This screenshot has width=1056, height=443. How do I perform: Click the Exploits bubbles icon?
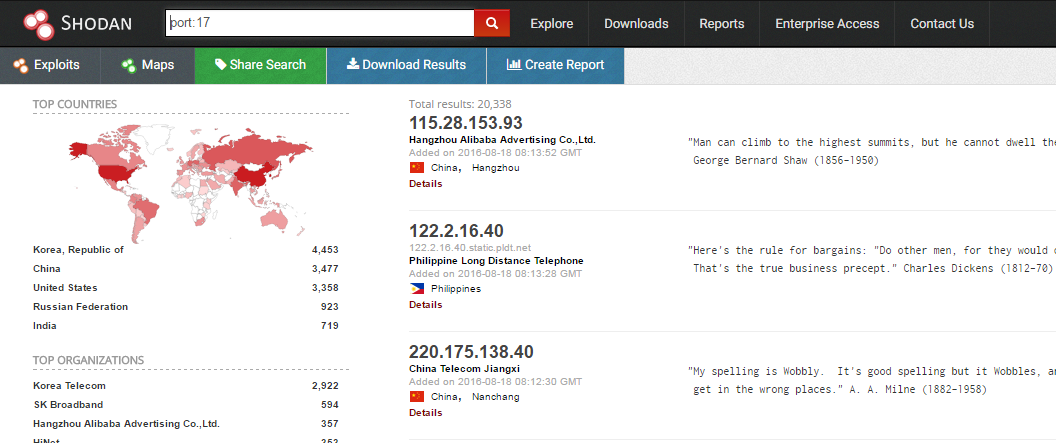(21, 65)
